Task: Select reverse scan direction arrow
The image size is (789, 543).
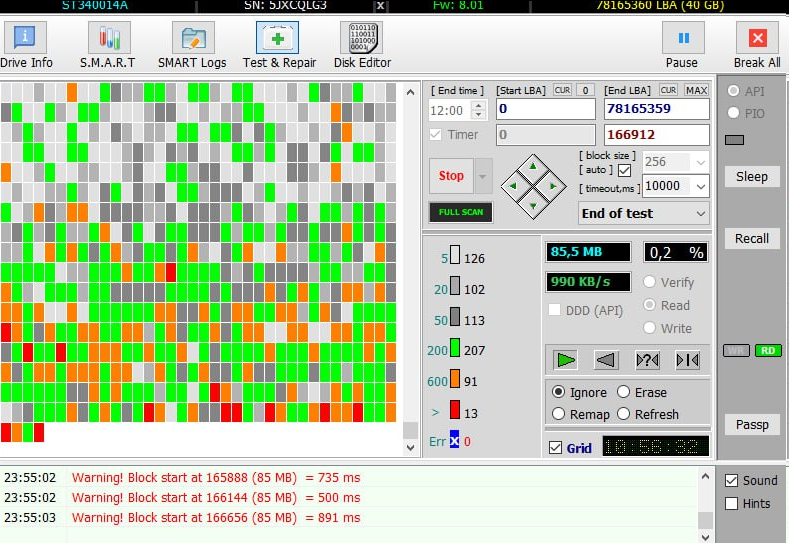Action: (606, 360)
